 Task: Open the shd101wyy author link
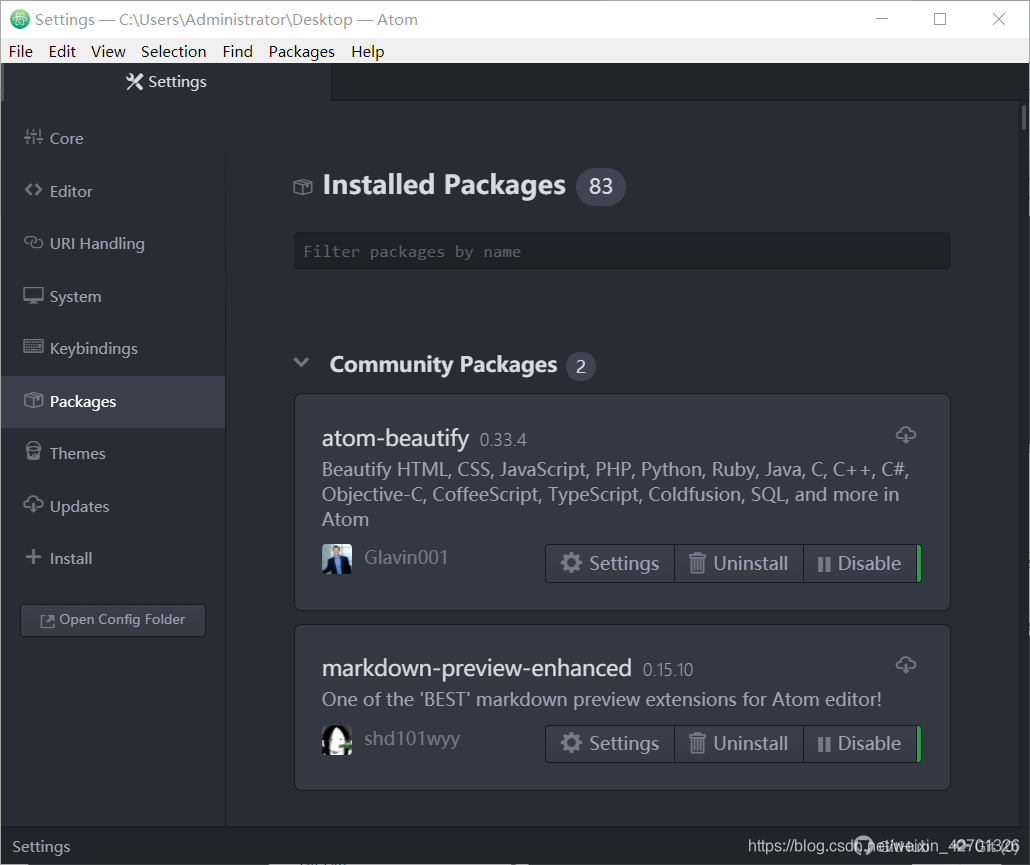(412, 739)
